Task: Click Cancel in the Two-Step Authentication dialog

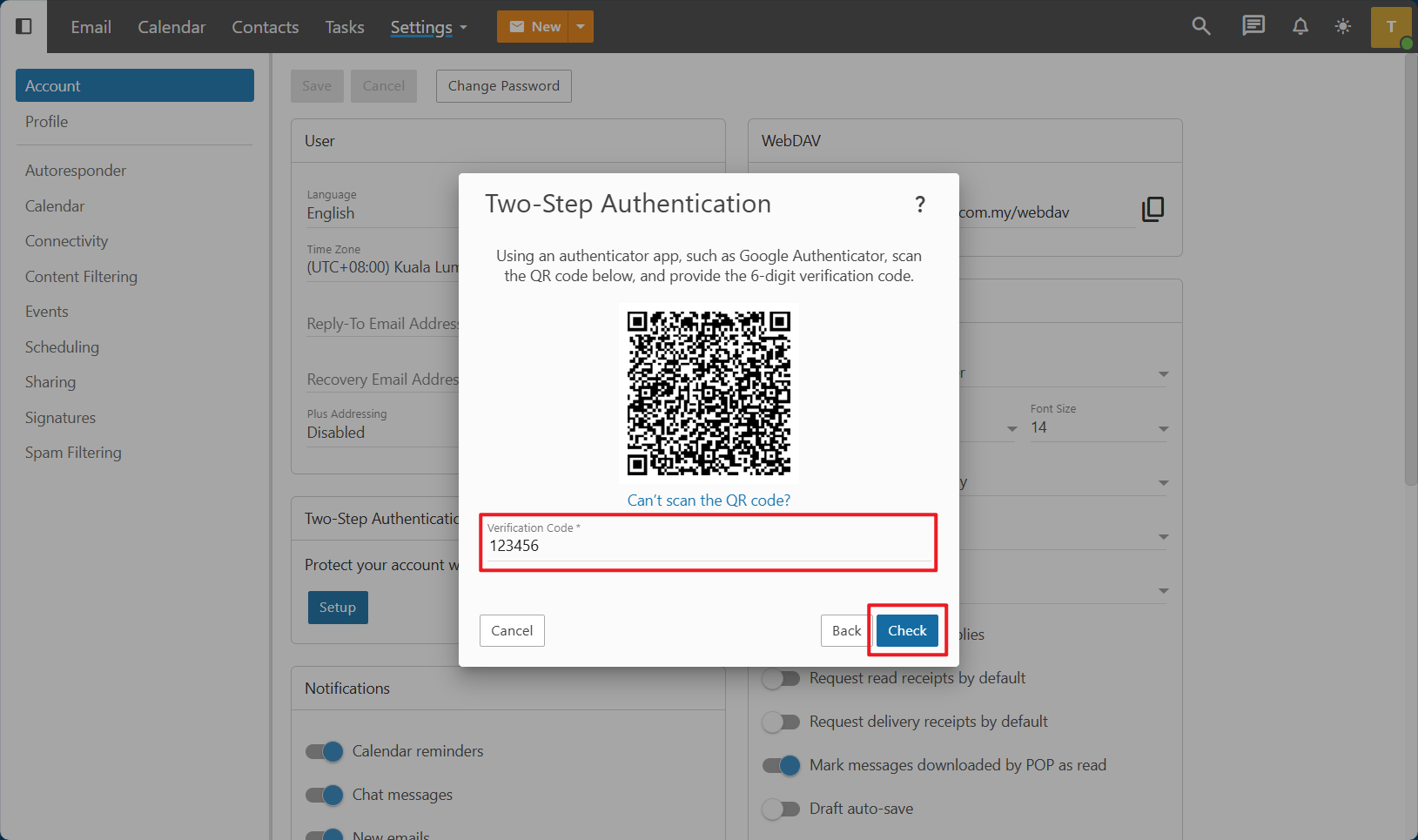Action: point(512,631)
